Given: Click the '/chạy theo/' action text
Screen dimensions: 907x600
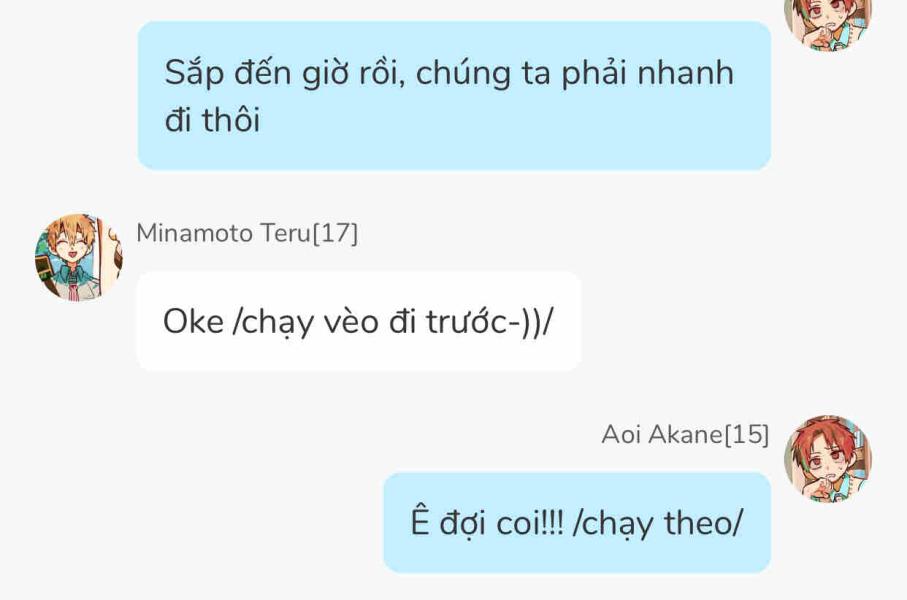Looking at the screenshot, I should (x=658, y=524).
